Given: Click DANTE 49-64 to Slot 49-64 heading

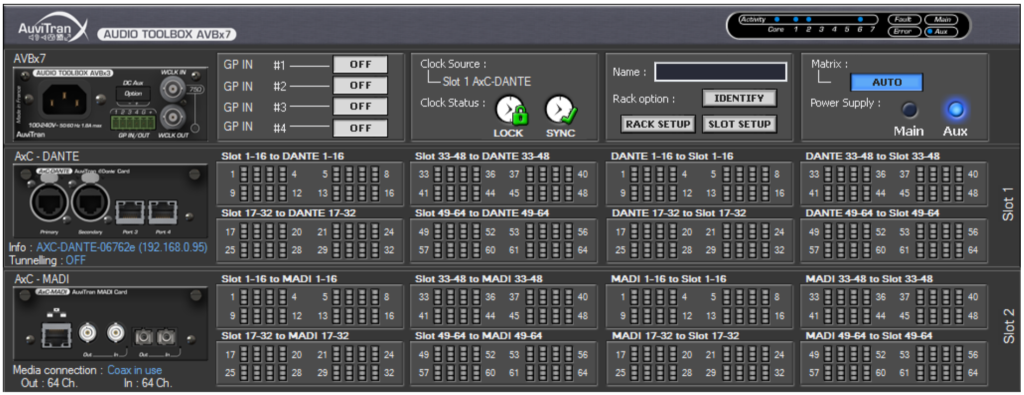Looking at the screenshot, I should coord(872,213).
